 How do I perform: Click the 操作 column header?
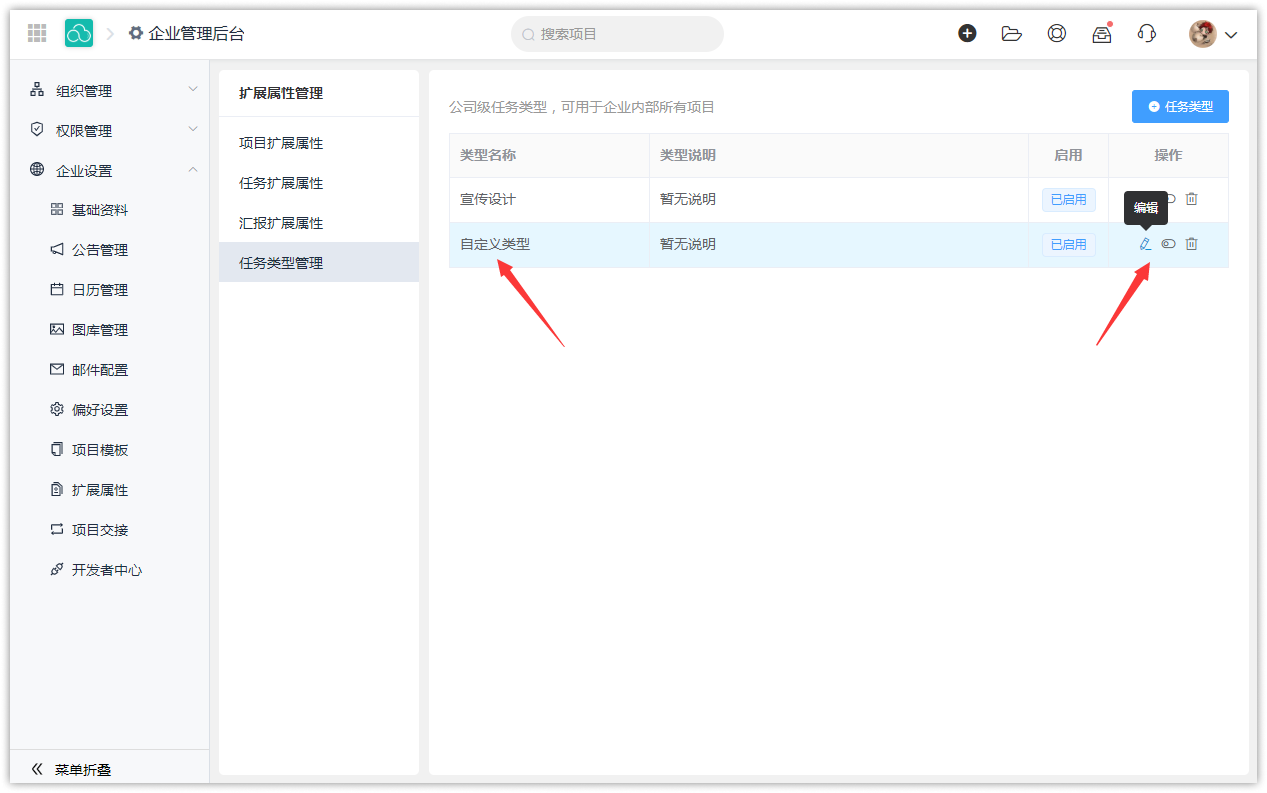point(1168,155)
